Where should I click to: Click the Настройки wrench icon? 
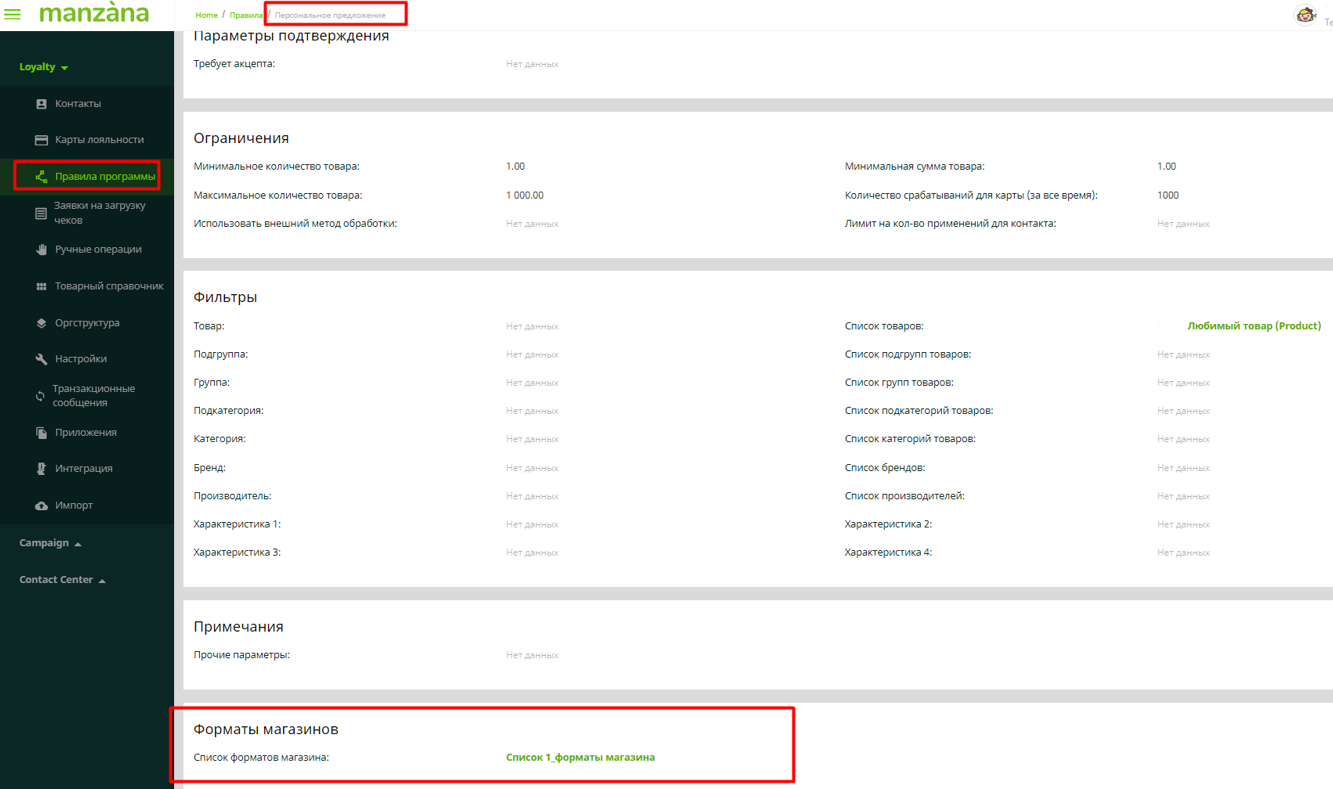tap(41, 359)
